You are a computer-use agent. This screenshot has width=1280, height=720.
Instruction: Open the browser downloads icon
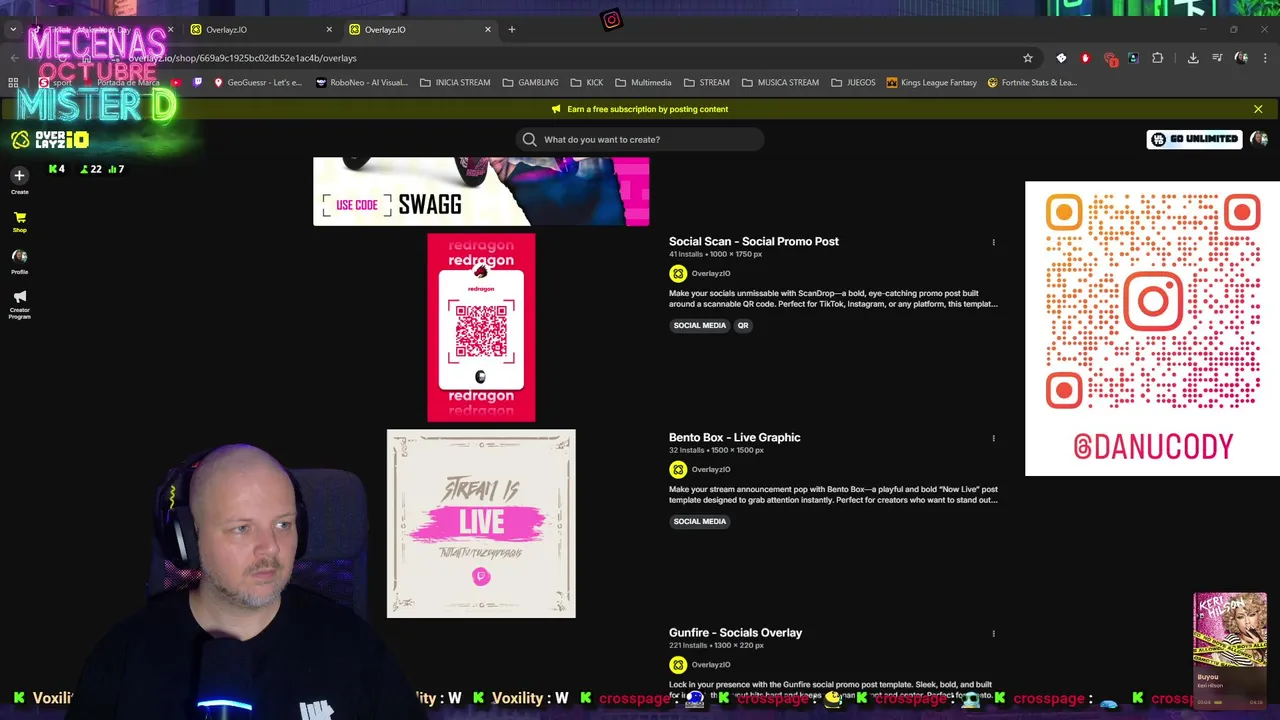(1193, 58)
